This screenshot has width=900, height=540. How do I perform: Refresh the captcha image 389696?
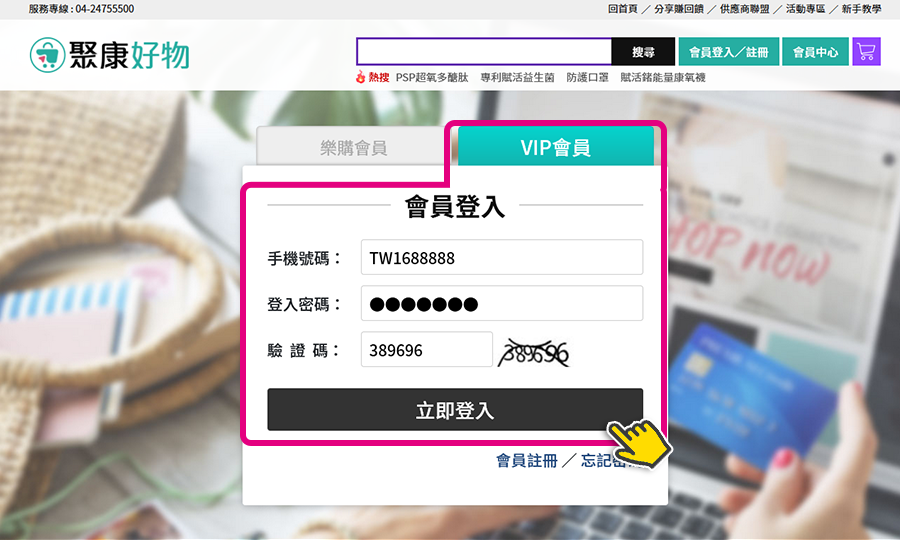tap(534, 352)
